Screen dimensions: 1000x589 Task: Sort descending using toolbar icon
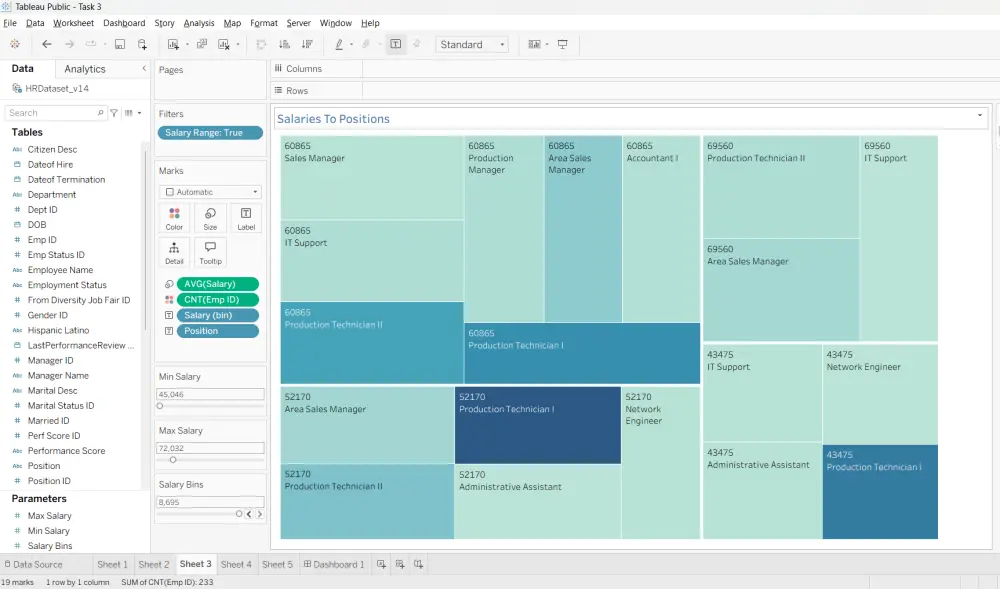click(307, 44)
